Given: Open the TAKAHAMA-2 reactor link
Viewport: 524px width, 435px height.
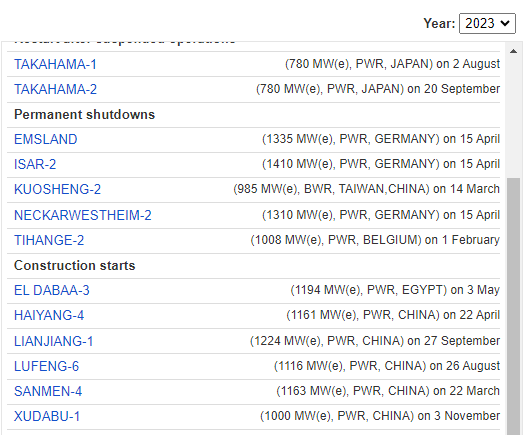Looking at the screenshot, I should pos(55,89).
